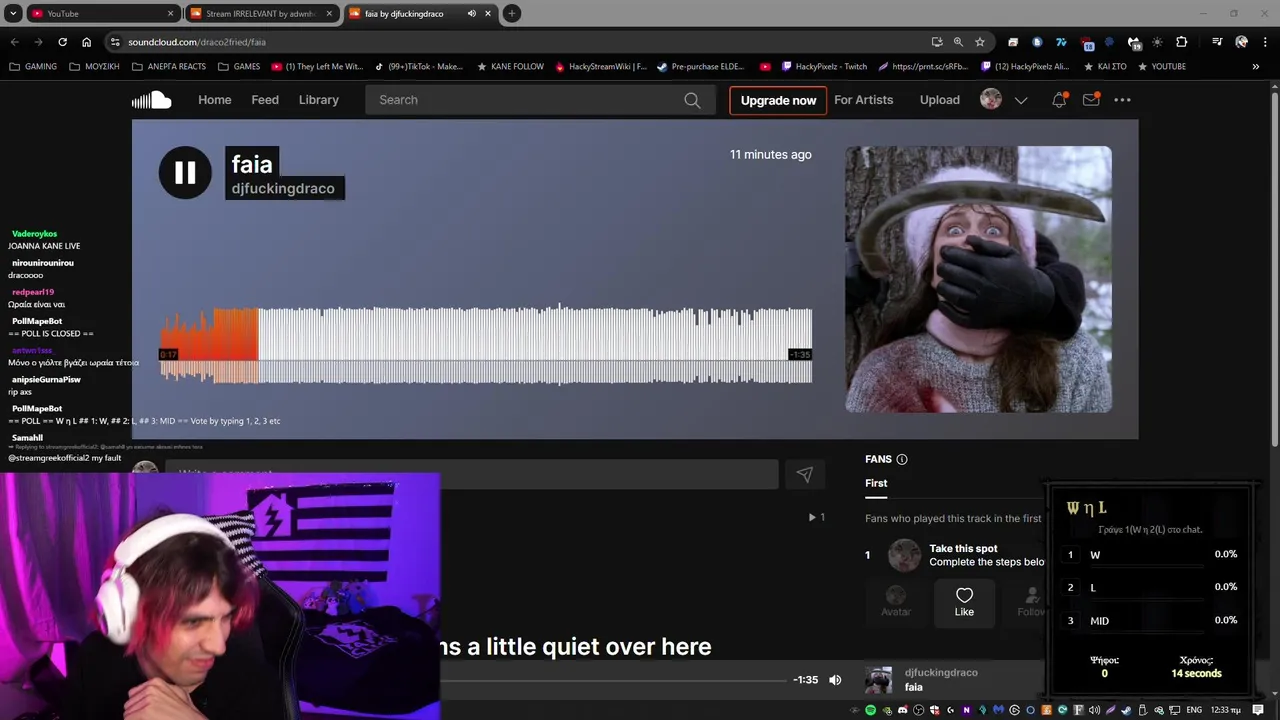This screenshot has width=1280, height=720.
Task: Open the Windows notification center icon
Action: (1259, 710)
